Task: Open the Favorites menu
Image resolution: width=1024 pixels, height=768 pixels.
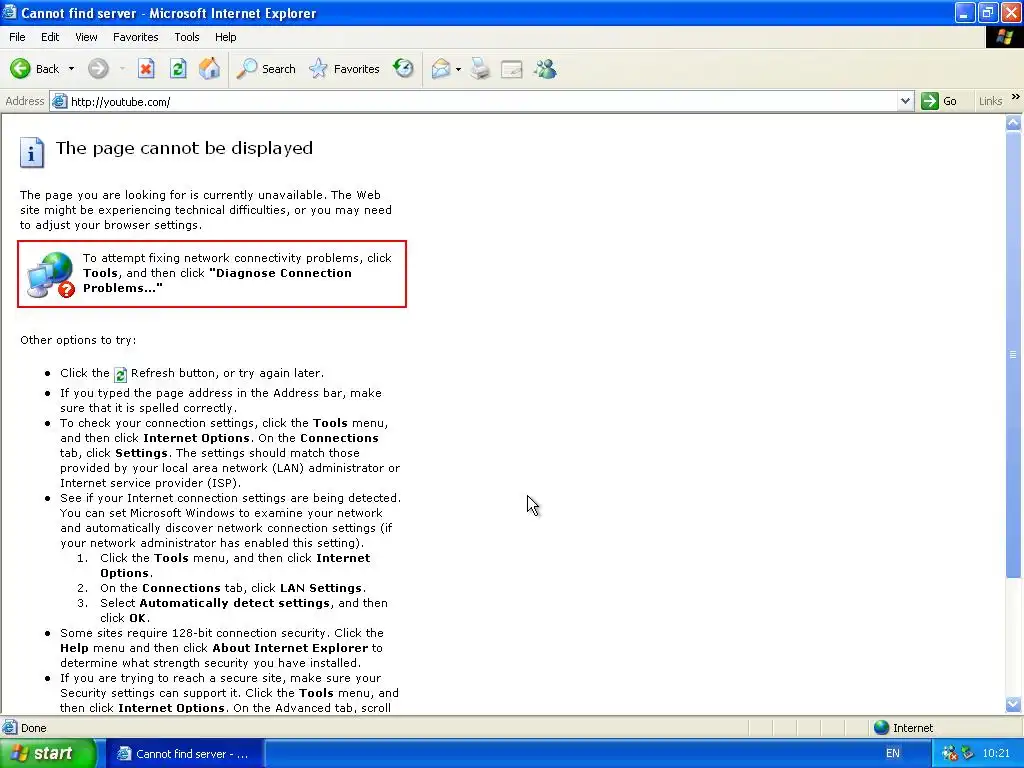Action: click(x=135, y=37)
